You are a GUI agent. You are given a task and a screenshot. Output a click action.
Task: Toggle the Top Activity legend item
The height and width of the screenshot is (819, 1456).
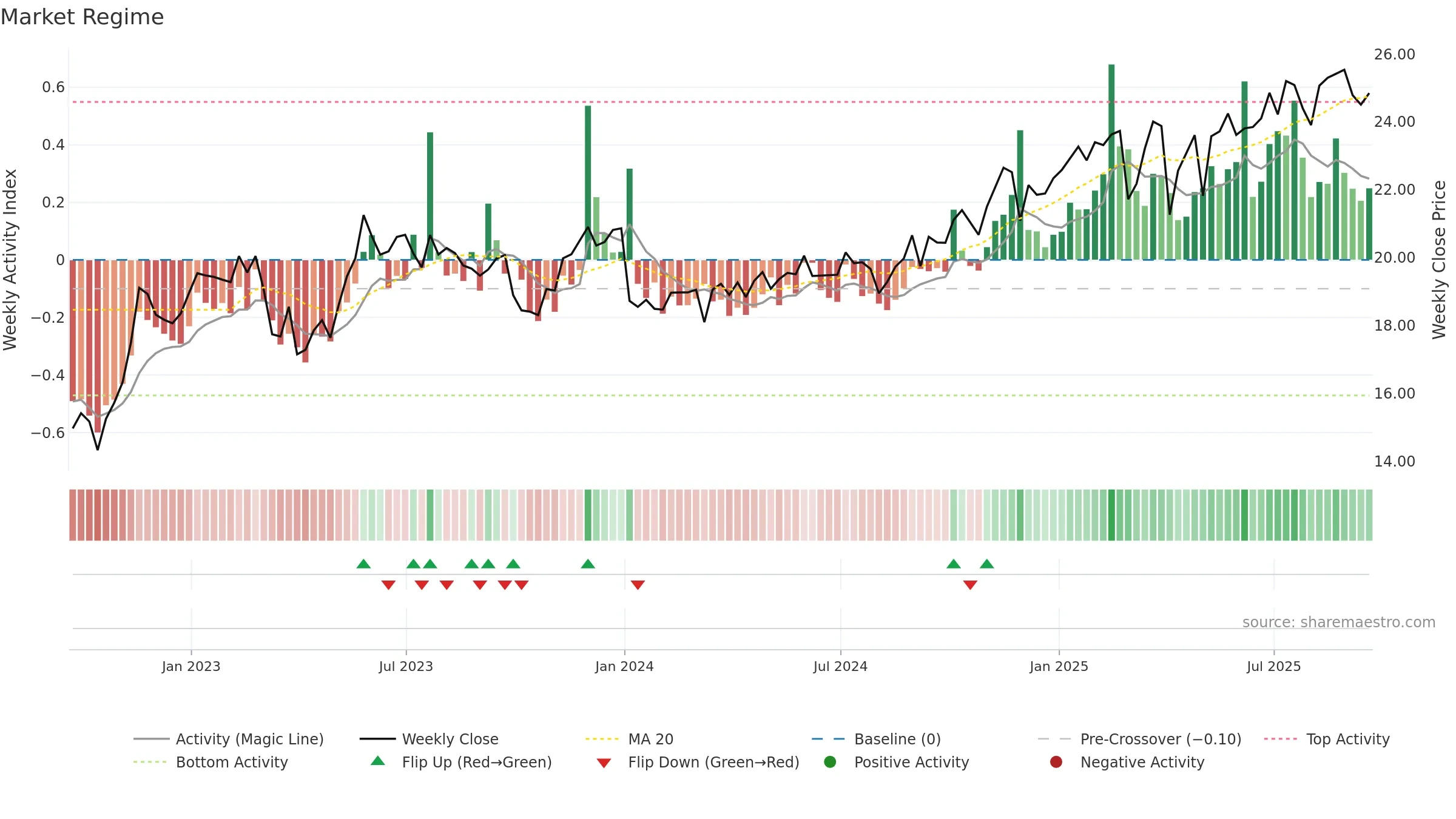click(1327, 739)
